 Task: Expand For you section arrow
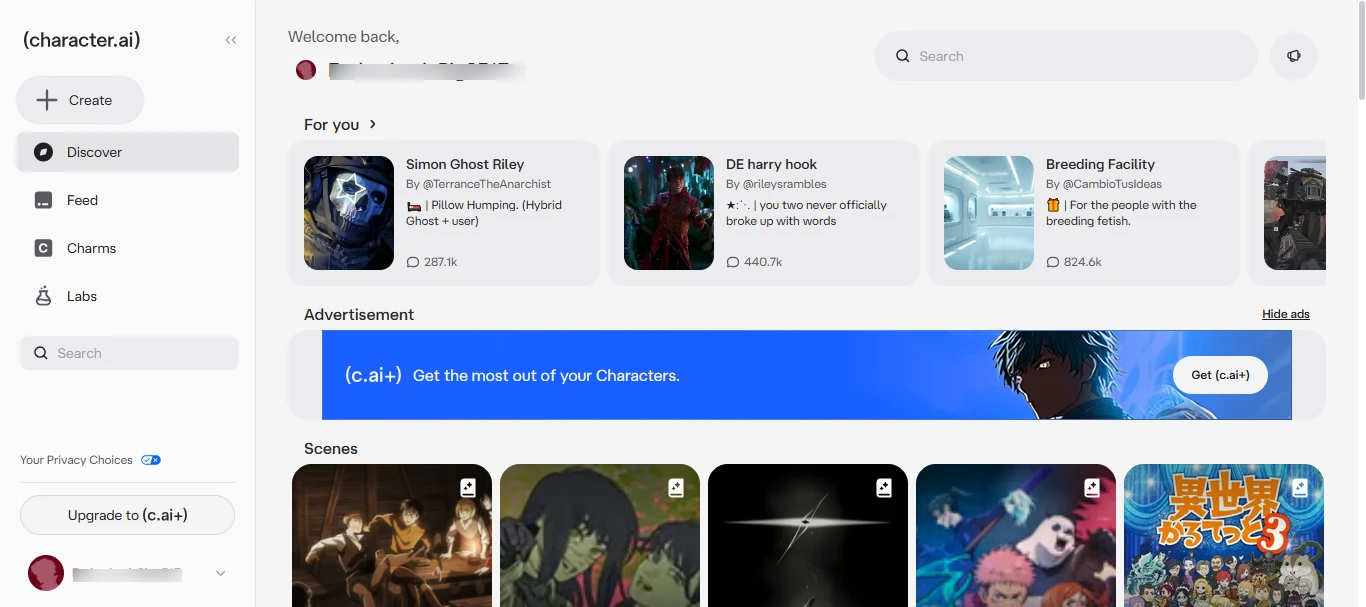point(373,124)
